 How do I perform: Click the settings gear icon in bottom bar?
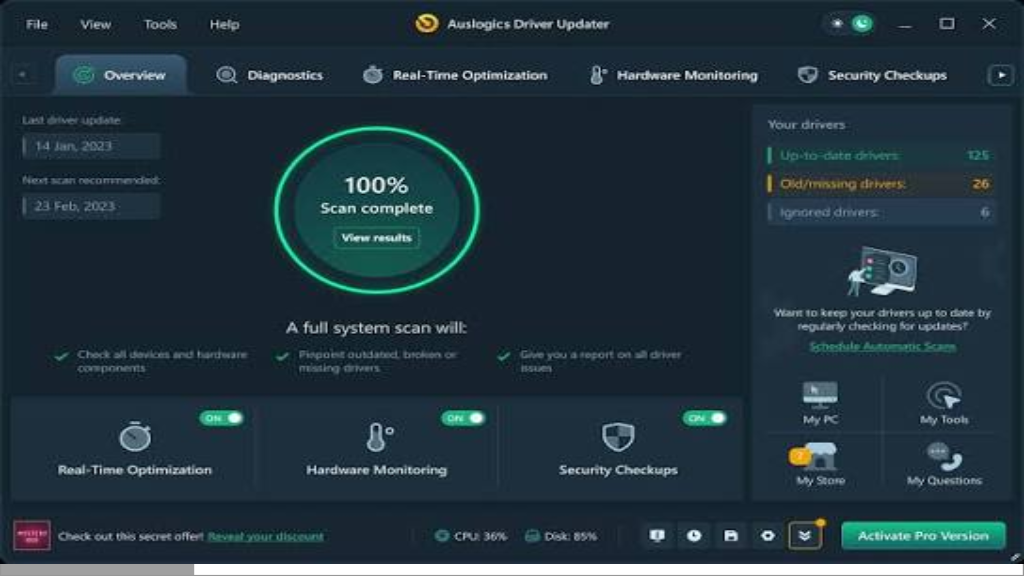pos(767,536)
